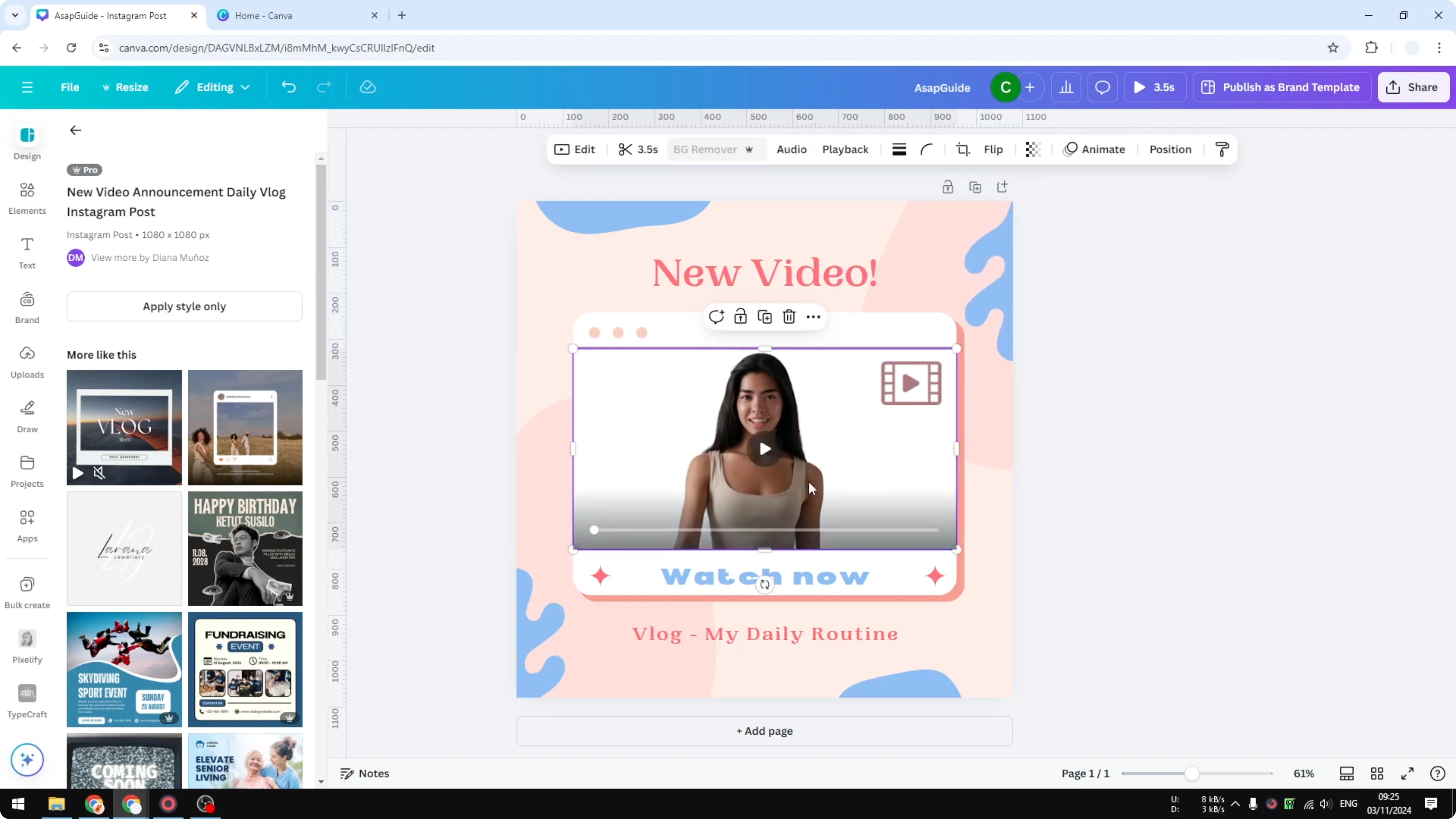
Task: Switch to the Home - Canva tab
Action: [264, 15]
